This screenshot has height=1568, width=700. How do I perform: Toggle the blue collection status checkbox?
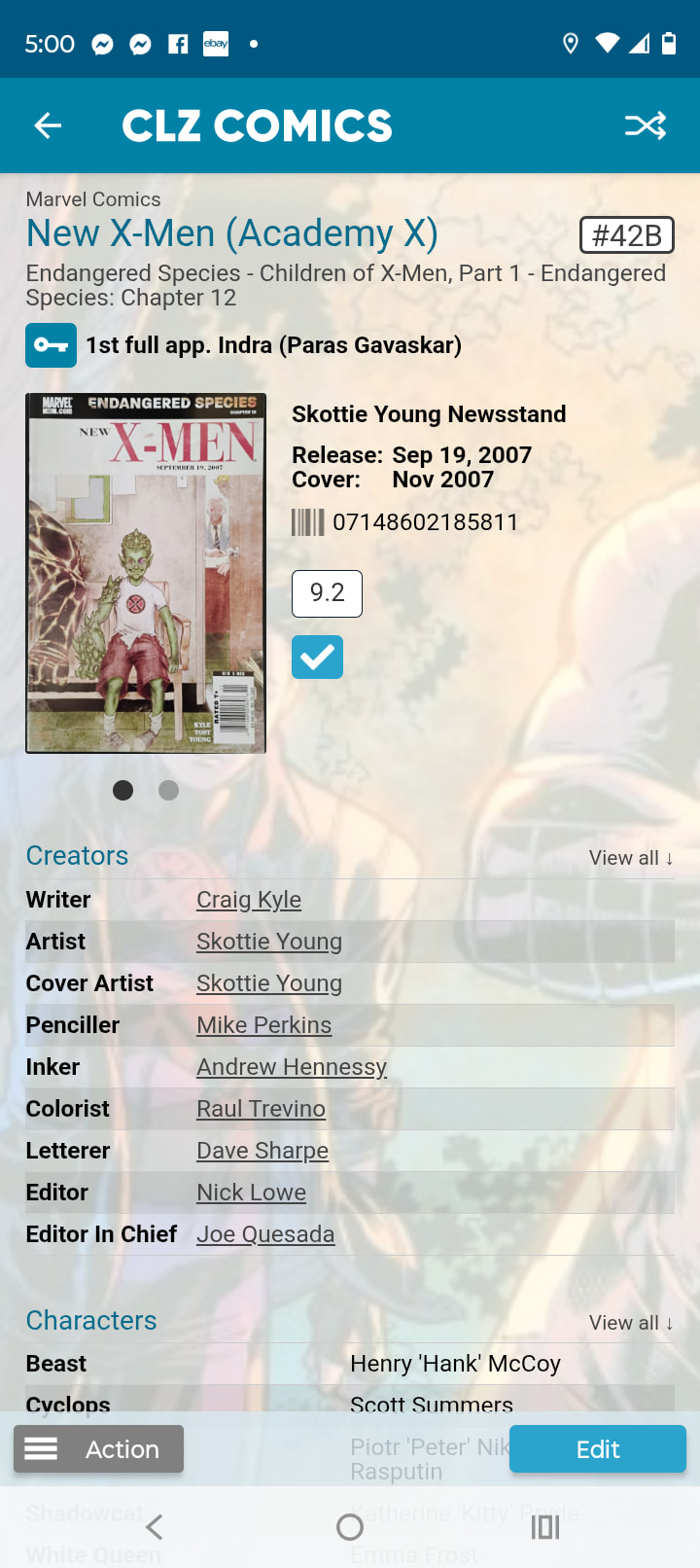point(317,658)
